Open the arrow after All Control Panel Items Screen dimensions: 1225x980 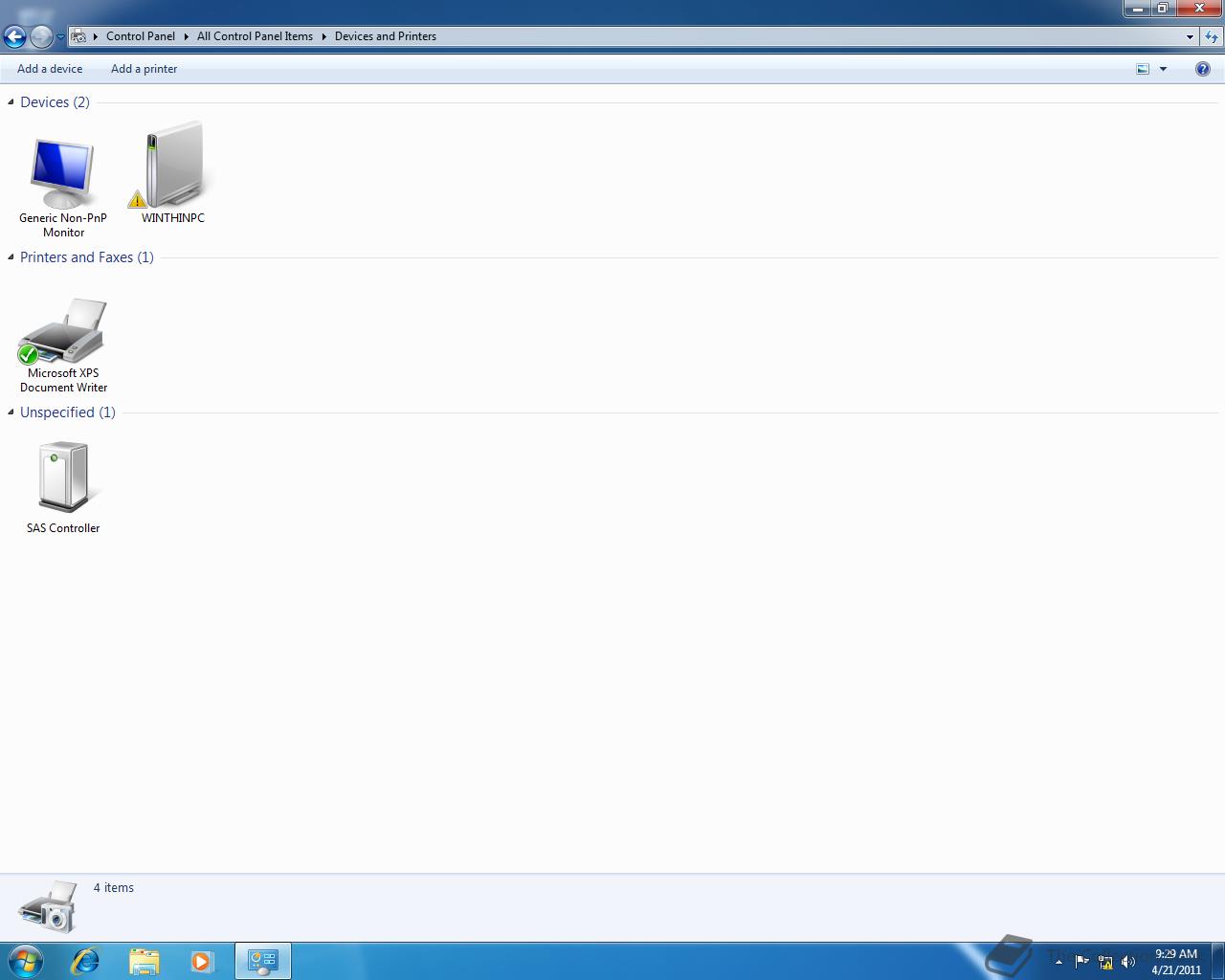[323, 36]
